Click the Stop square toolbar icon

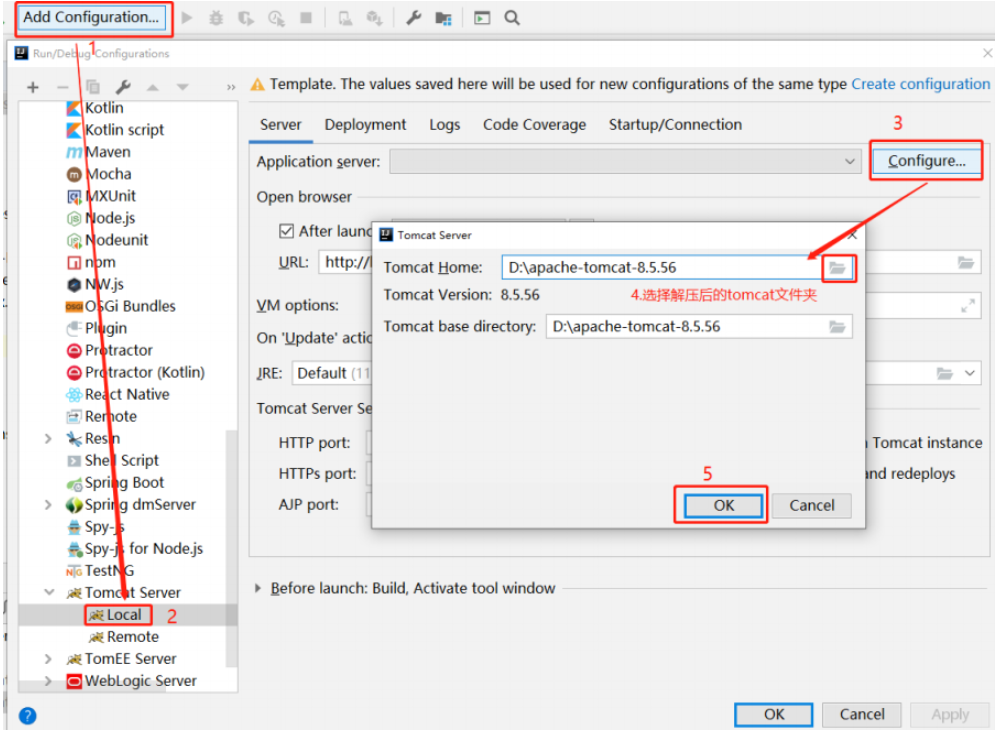coord(306,18)
